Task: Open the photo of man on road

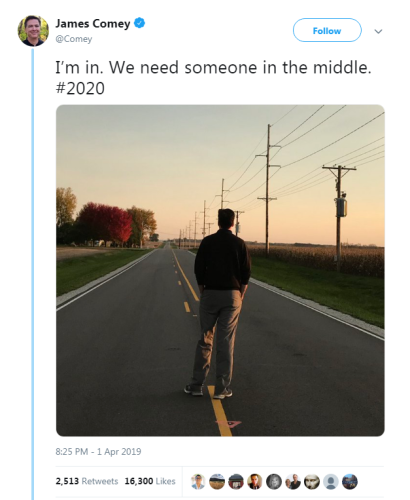Action: [x=220, y=270]
